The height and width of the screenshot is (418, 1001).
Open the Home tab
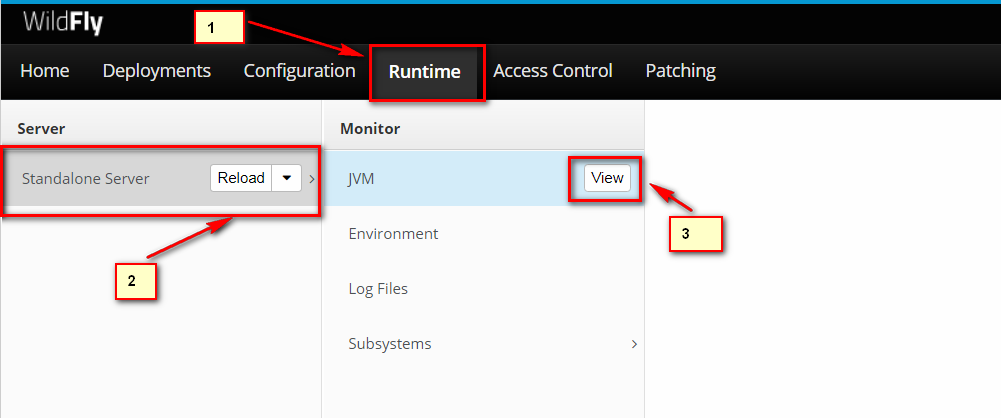[x=45, y=71]
